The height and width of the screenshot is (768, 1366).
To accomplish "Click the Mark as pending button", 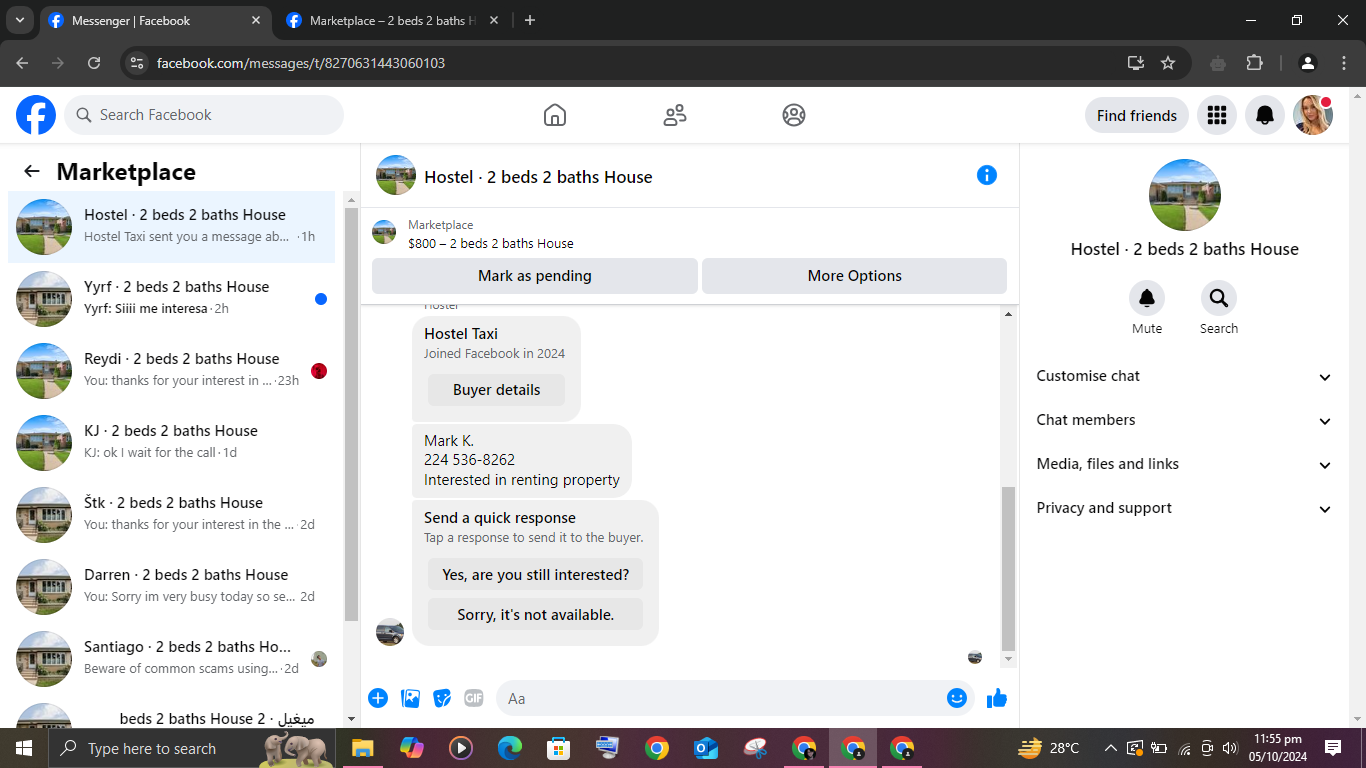I will pos(535,276).
